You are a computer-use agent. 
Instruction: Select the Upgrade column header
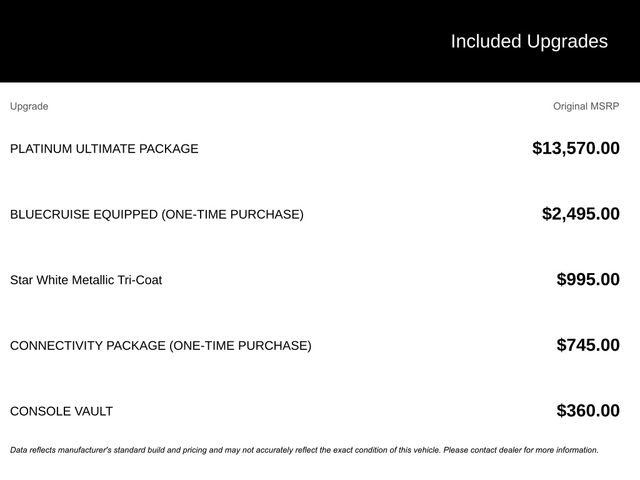point(29,107)
